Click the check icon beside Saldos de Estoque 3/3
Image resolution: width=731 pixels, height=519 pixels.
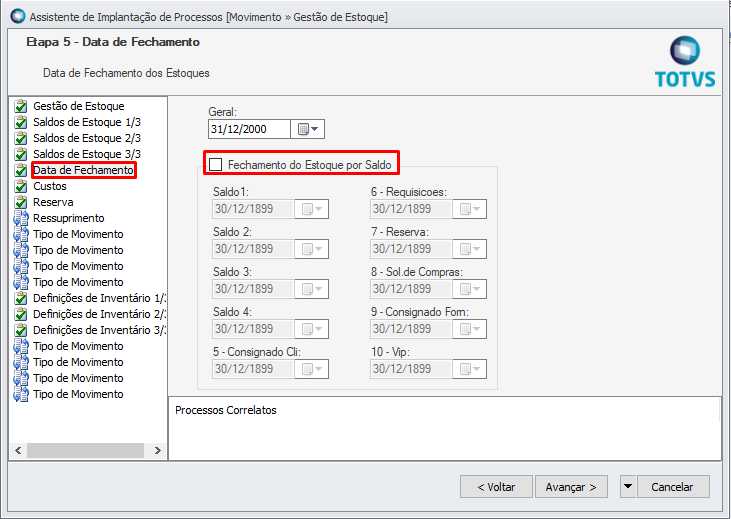[21, 154]
